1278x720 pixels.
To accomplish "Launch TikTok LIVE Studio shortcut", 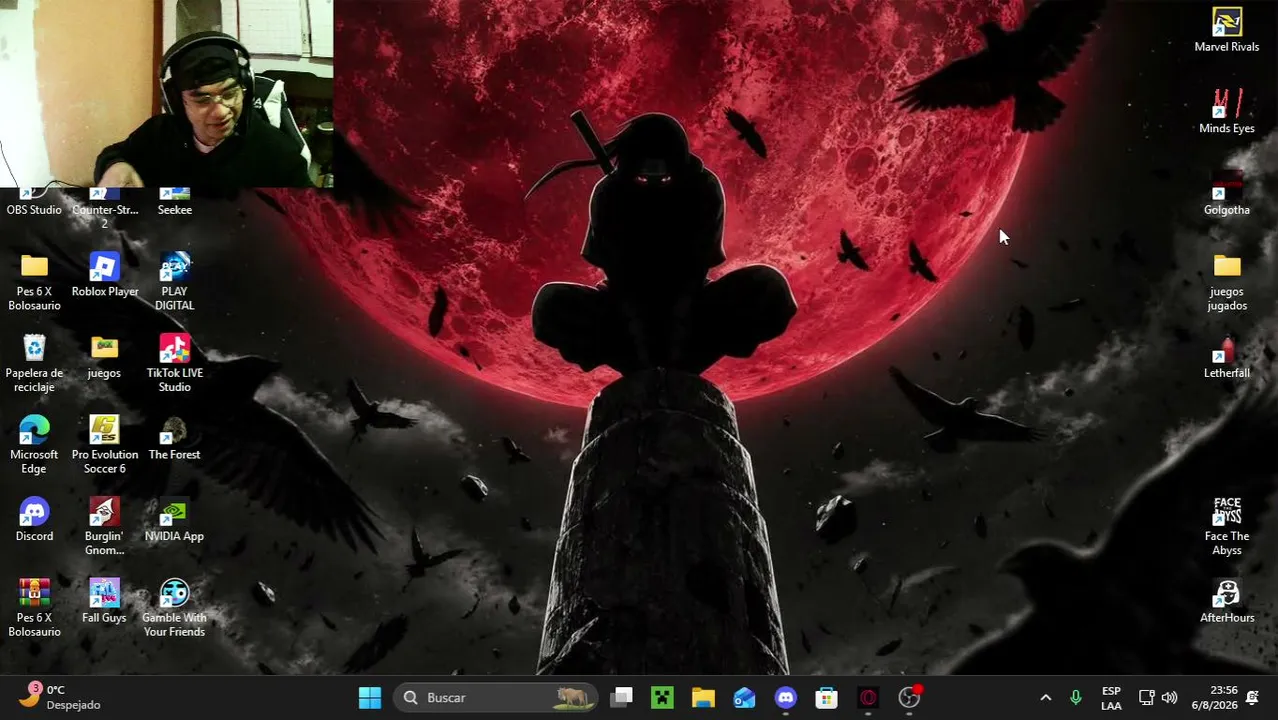I will 174,364.
